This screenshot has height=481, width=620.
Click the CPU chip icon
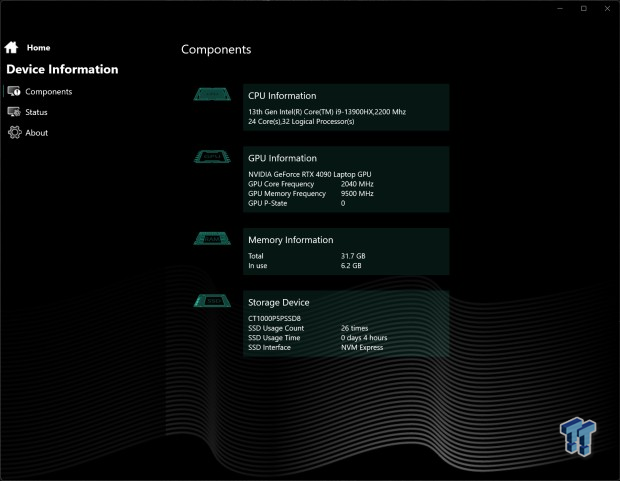tap(212, 94)
